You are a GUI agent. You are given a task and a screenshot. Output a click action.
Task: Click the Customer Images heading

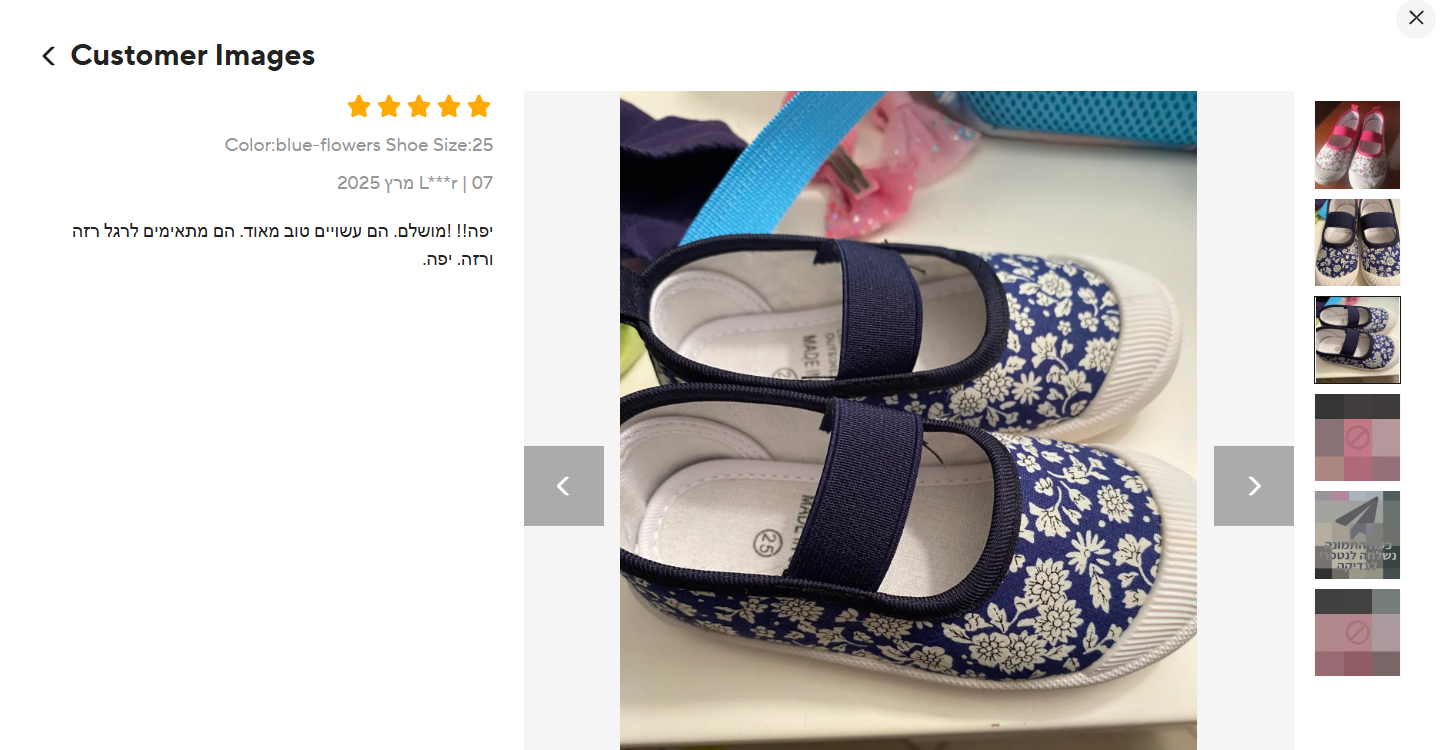(193, 56)
